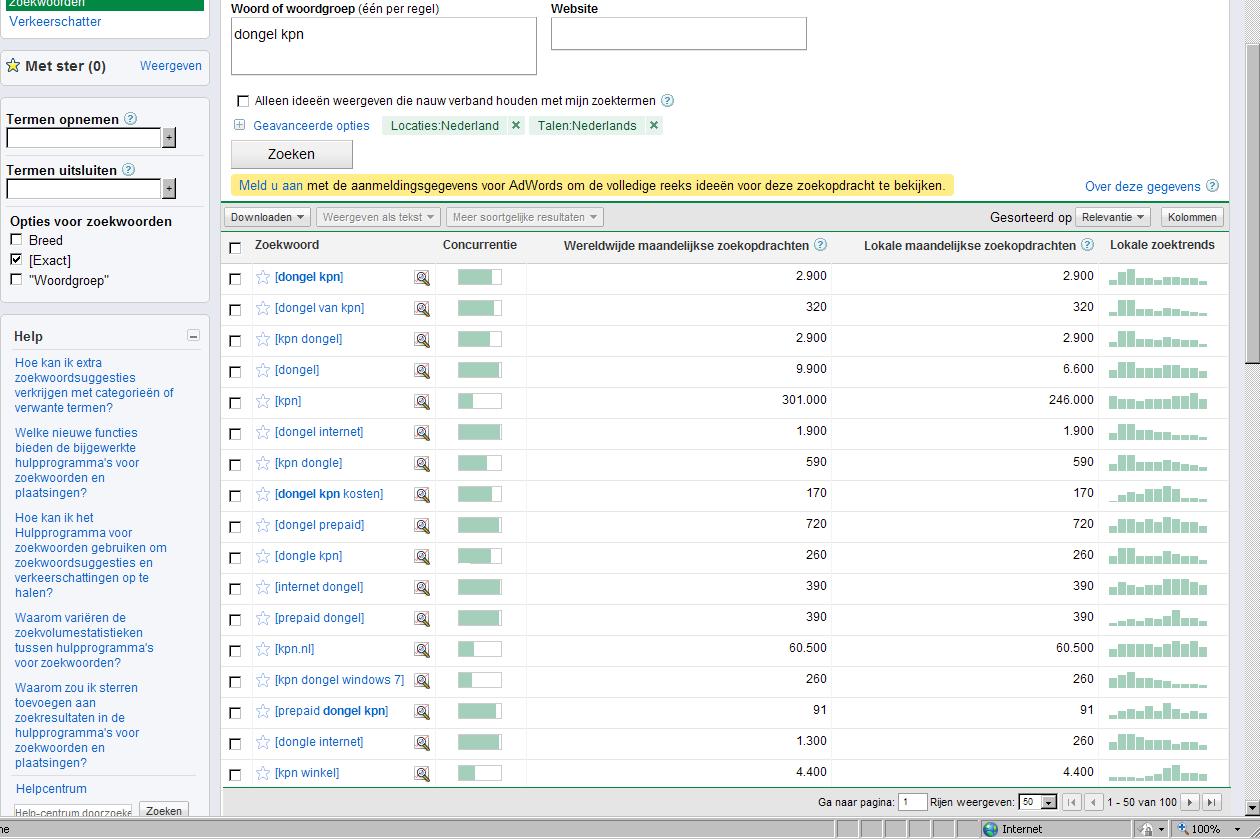
Task: Open magnifier icon for [dongle kpn]
Action: click(x=422, y=557)
